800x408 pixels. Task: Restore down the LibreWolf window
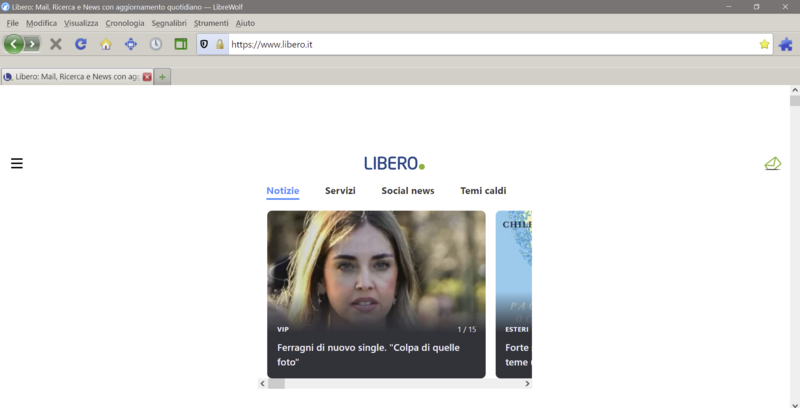click(757, 7)
